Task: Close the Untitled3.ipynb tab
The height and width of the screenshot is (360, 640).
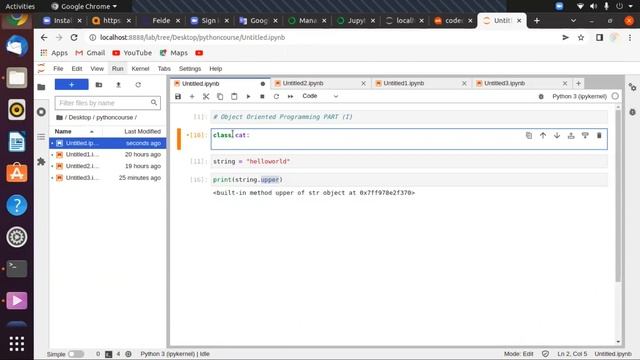Action: click(565, 83)
